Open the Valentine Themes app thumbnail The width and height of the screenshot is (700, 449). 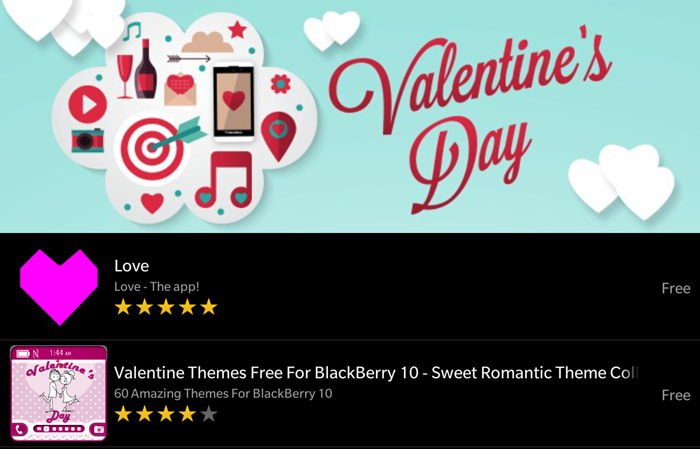coord(58,394)
